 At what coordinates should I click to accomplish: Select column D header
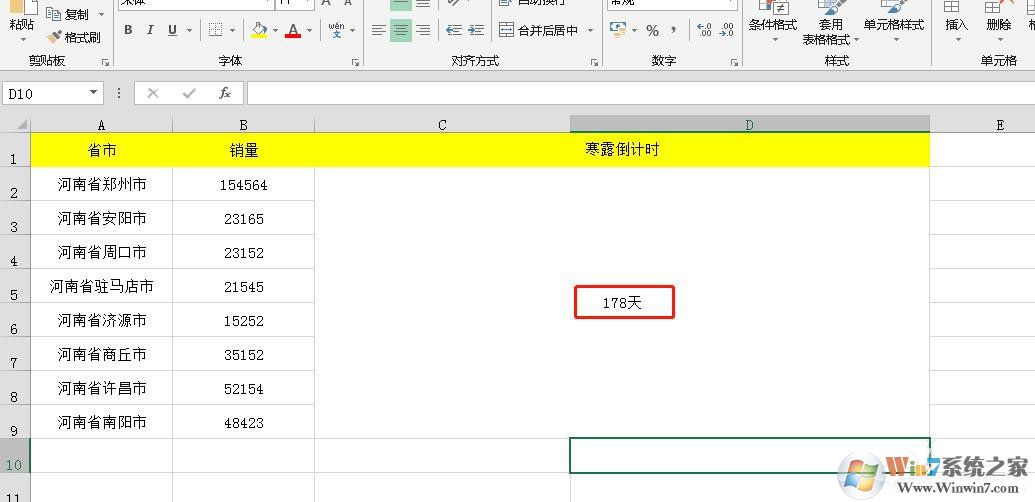click(x=750, y=125)
